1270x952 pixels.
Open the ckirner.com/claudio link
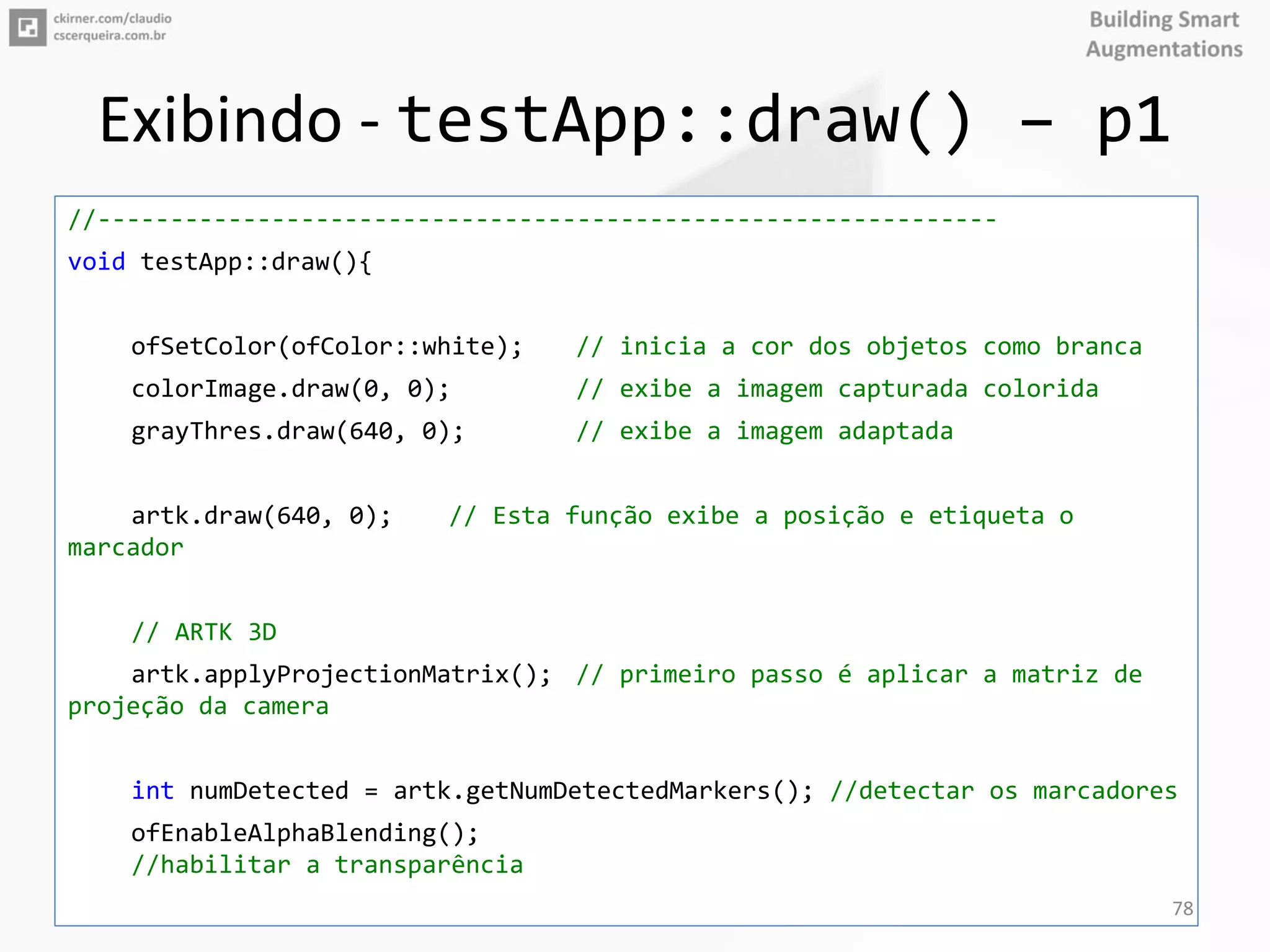112,19
